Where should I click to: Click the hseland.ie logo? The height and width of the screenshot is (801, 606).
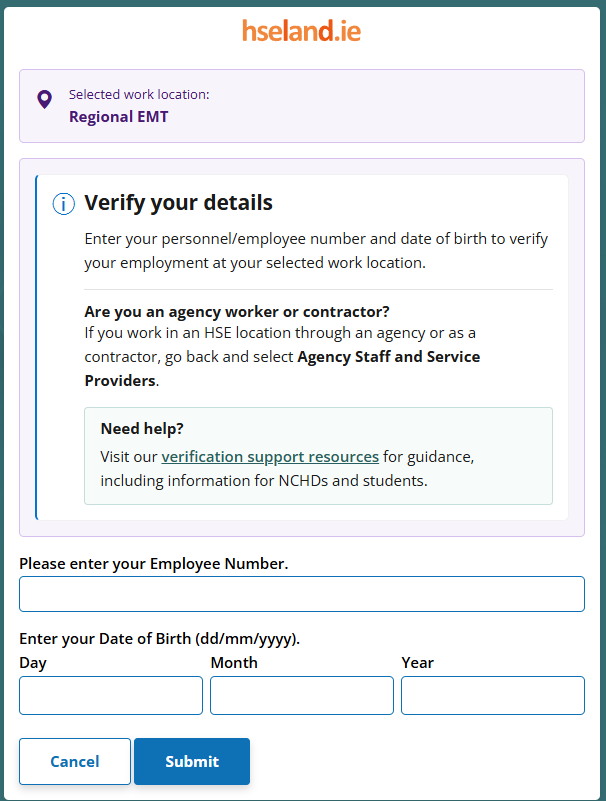[301, 31]
